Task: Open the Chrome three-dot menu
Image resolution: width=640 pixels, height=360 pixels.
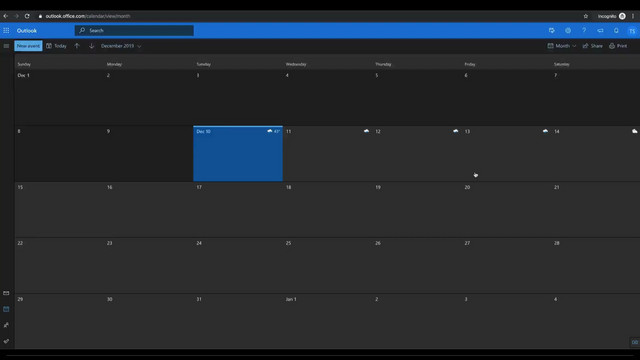Action: click(x=633, y=16)
